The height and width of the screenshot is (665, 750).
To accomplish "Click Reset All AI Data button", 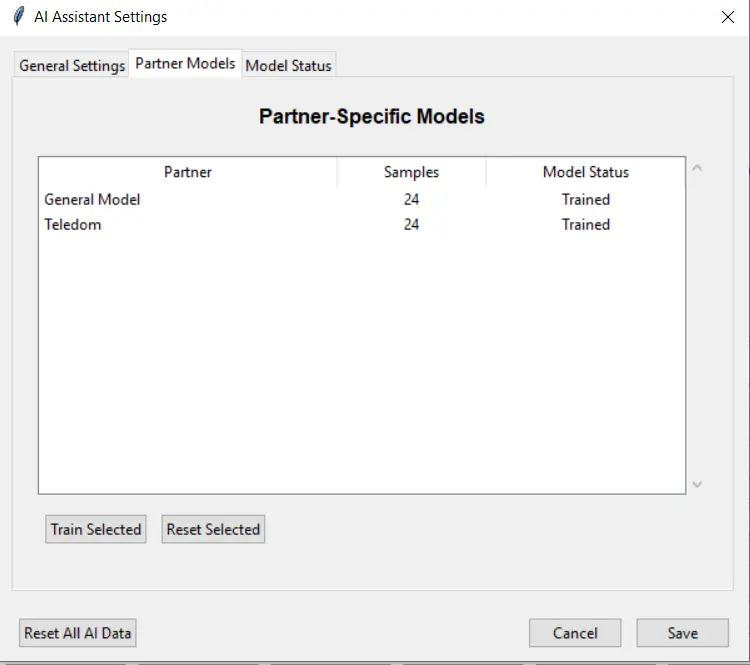I will click(x=77, y=633).
